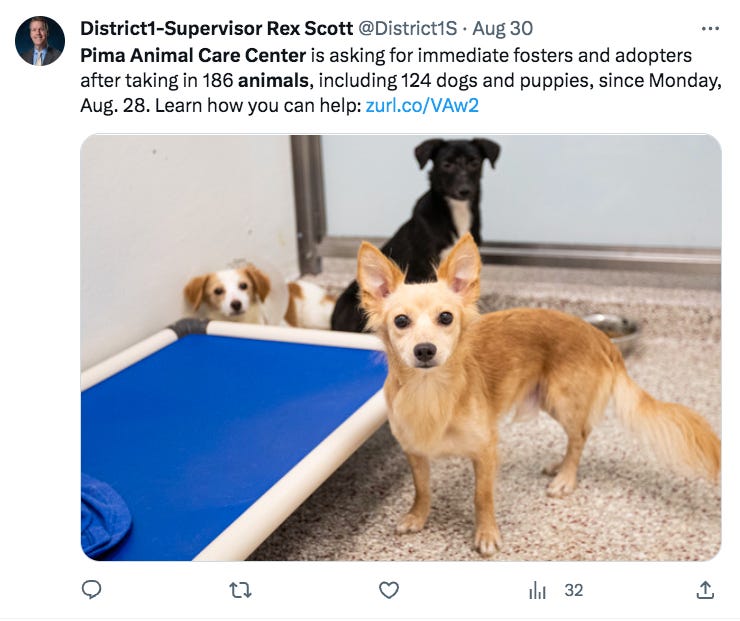
Task: Share the tweet using the upload arrow icon
Action: point(705,590)
